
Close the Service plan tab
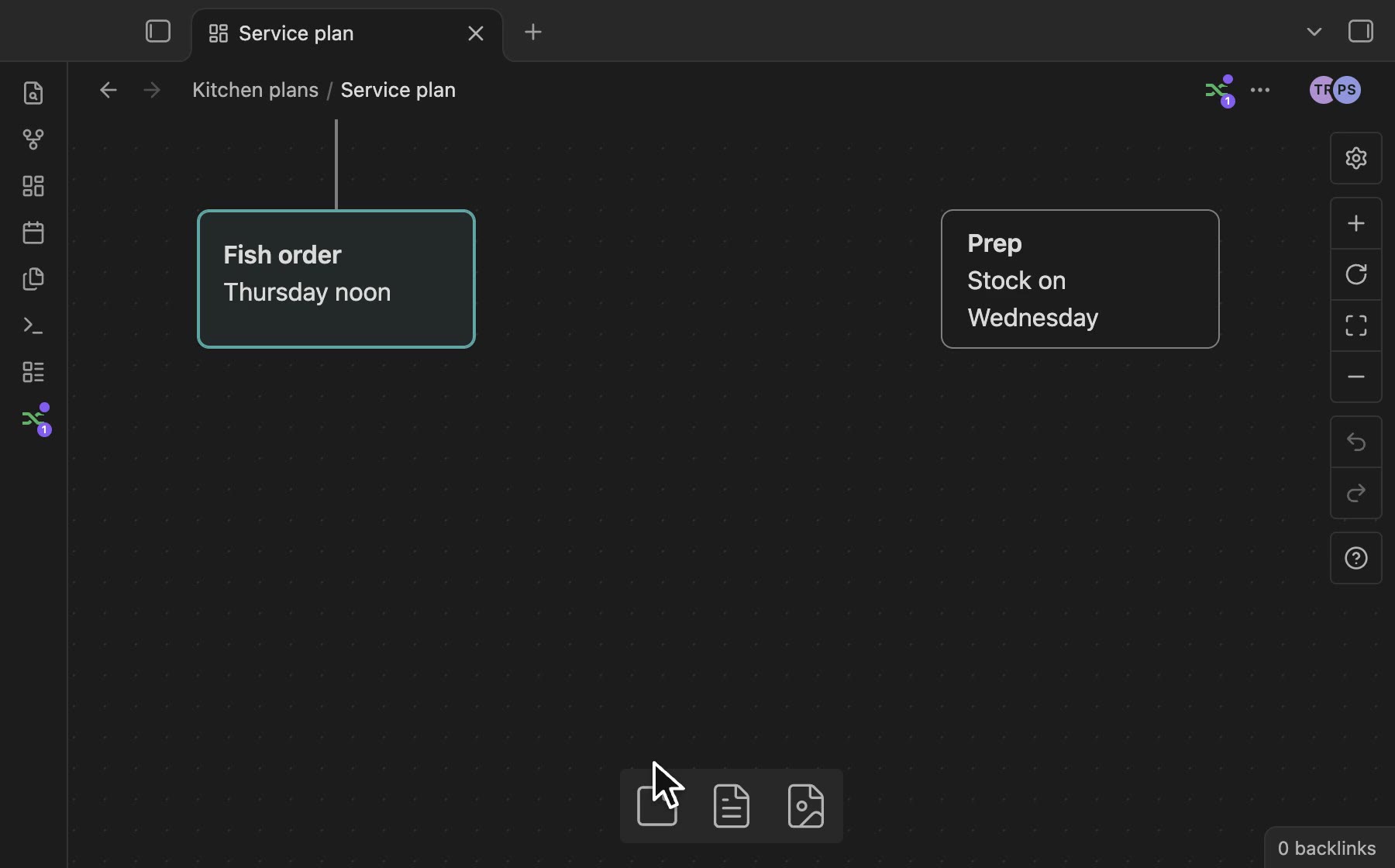[x=476, y=33]
